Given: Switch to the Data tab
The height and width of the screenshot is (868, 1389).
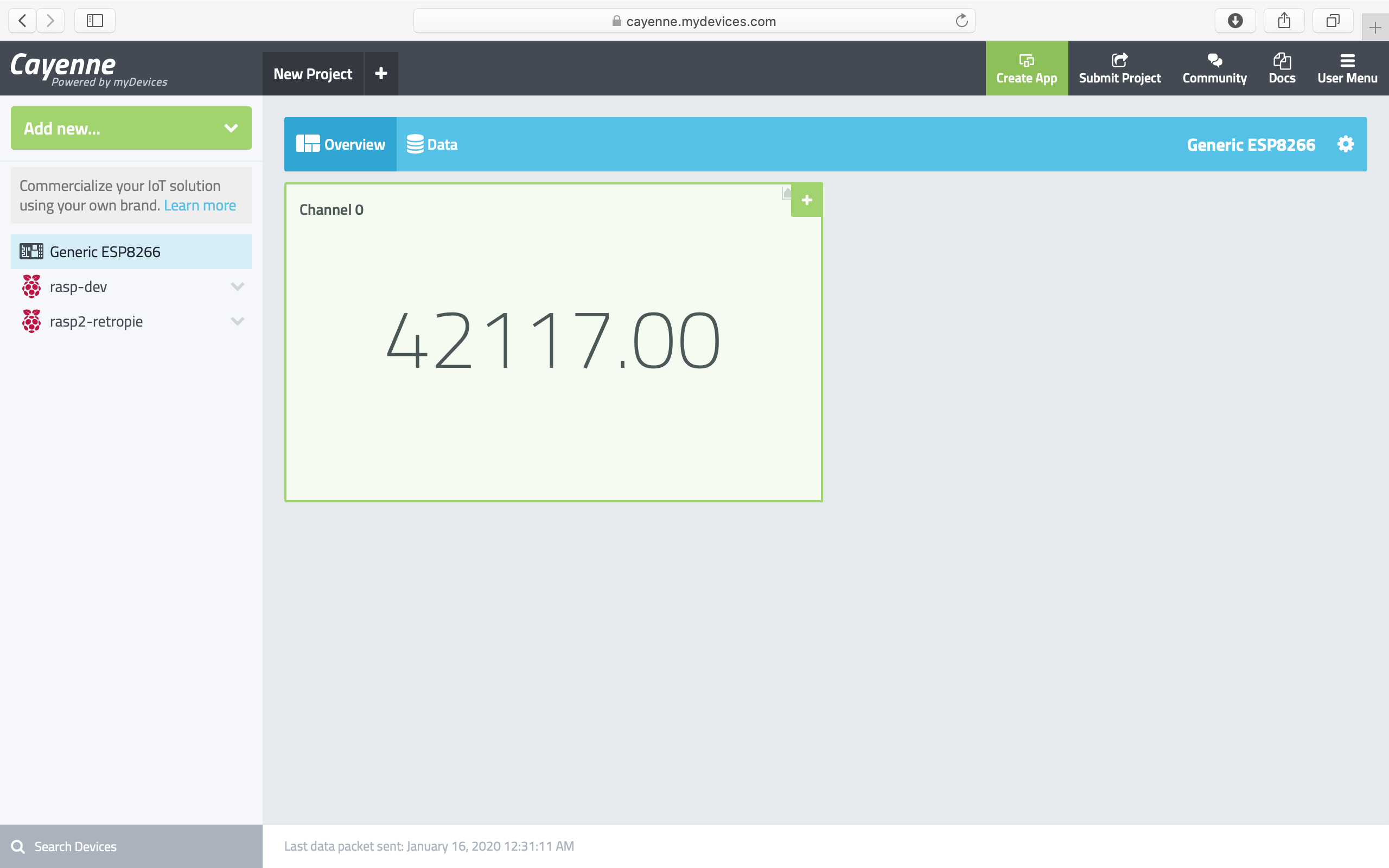Looking at the screenshot, I should coord(432,145).
